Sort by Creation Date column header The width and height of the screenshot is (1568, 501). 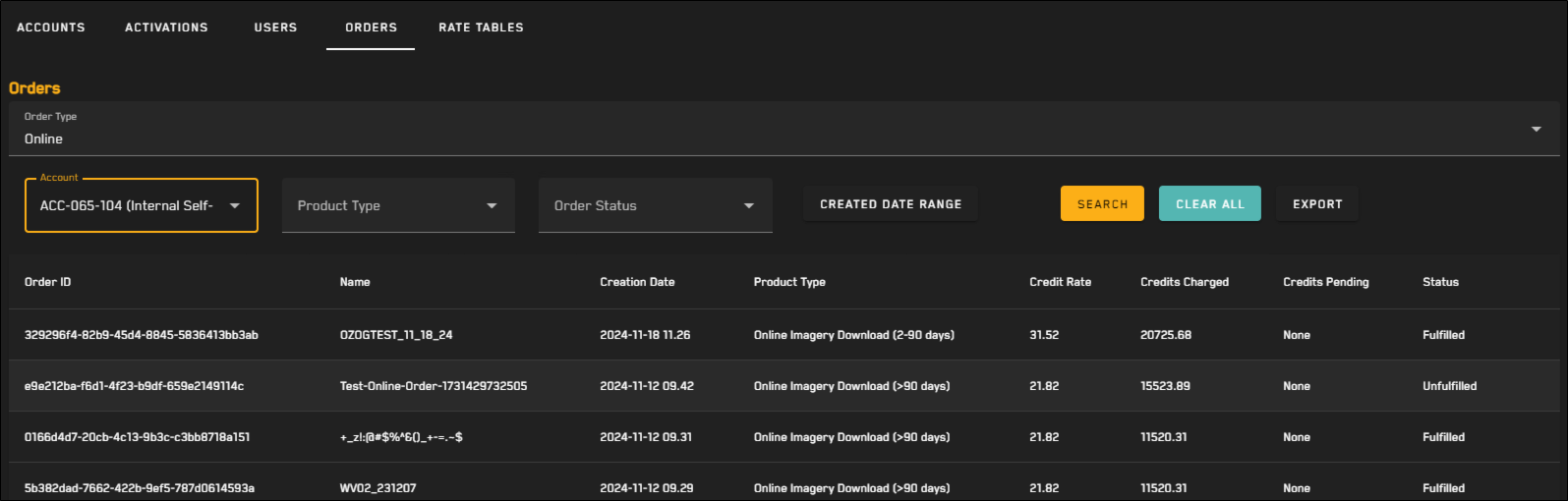[x=637, y=282]
